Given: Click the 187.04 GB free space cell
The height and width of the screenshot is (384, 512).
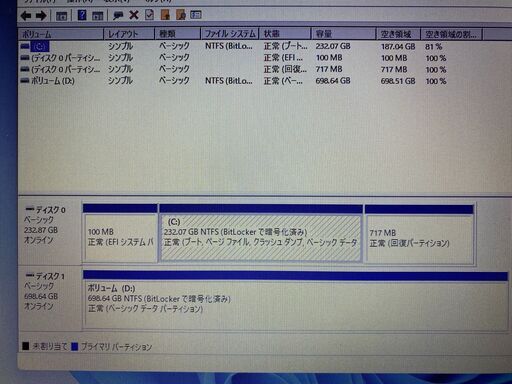Looking at the screenshot, I should pyautogui.click(x=398, y=47).
